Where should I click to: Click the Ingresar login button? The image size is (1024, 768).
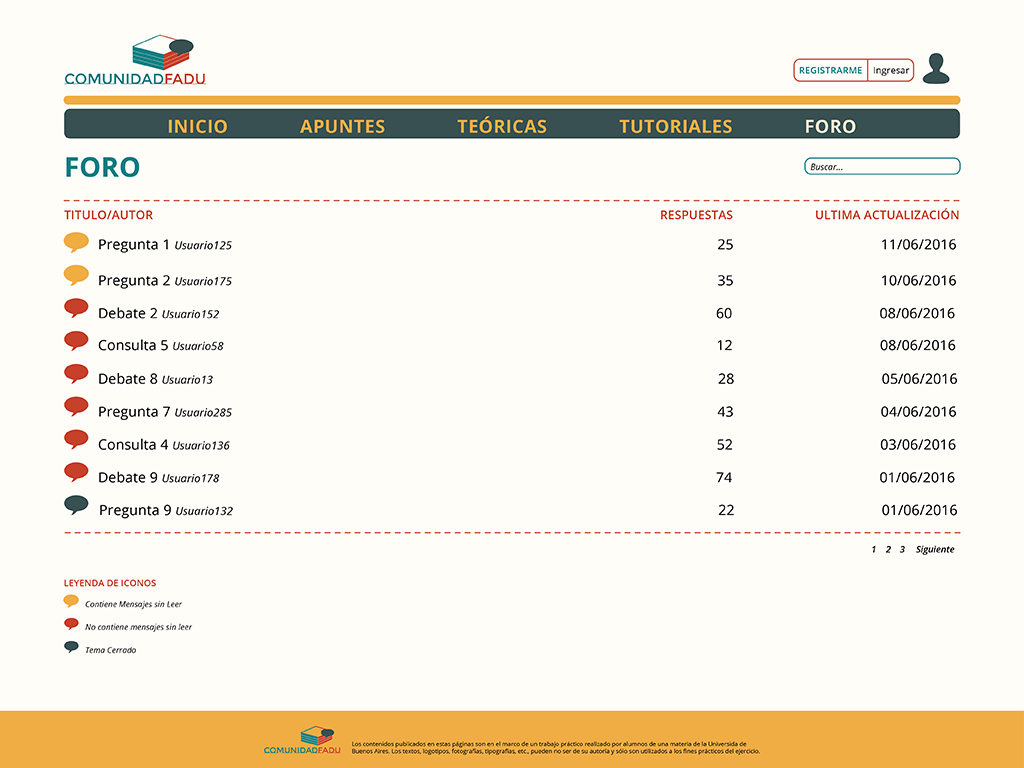click(x=891, y=71)
